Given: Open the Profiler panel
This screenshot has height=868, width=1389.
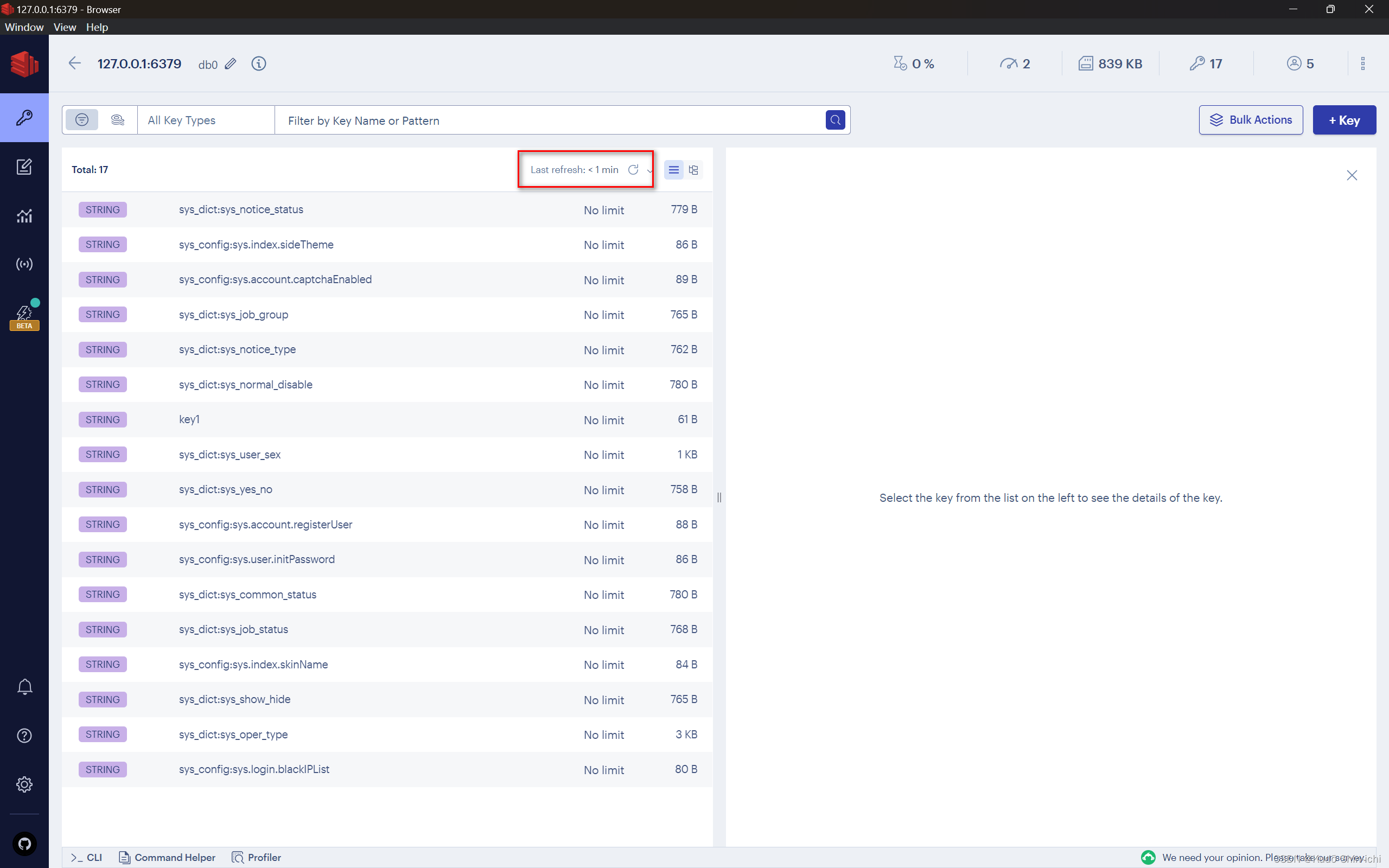Looking at the screenshot, I should pyautogui.click(x=256, y=857).
